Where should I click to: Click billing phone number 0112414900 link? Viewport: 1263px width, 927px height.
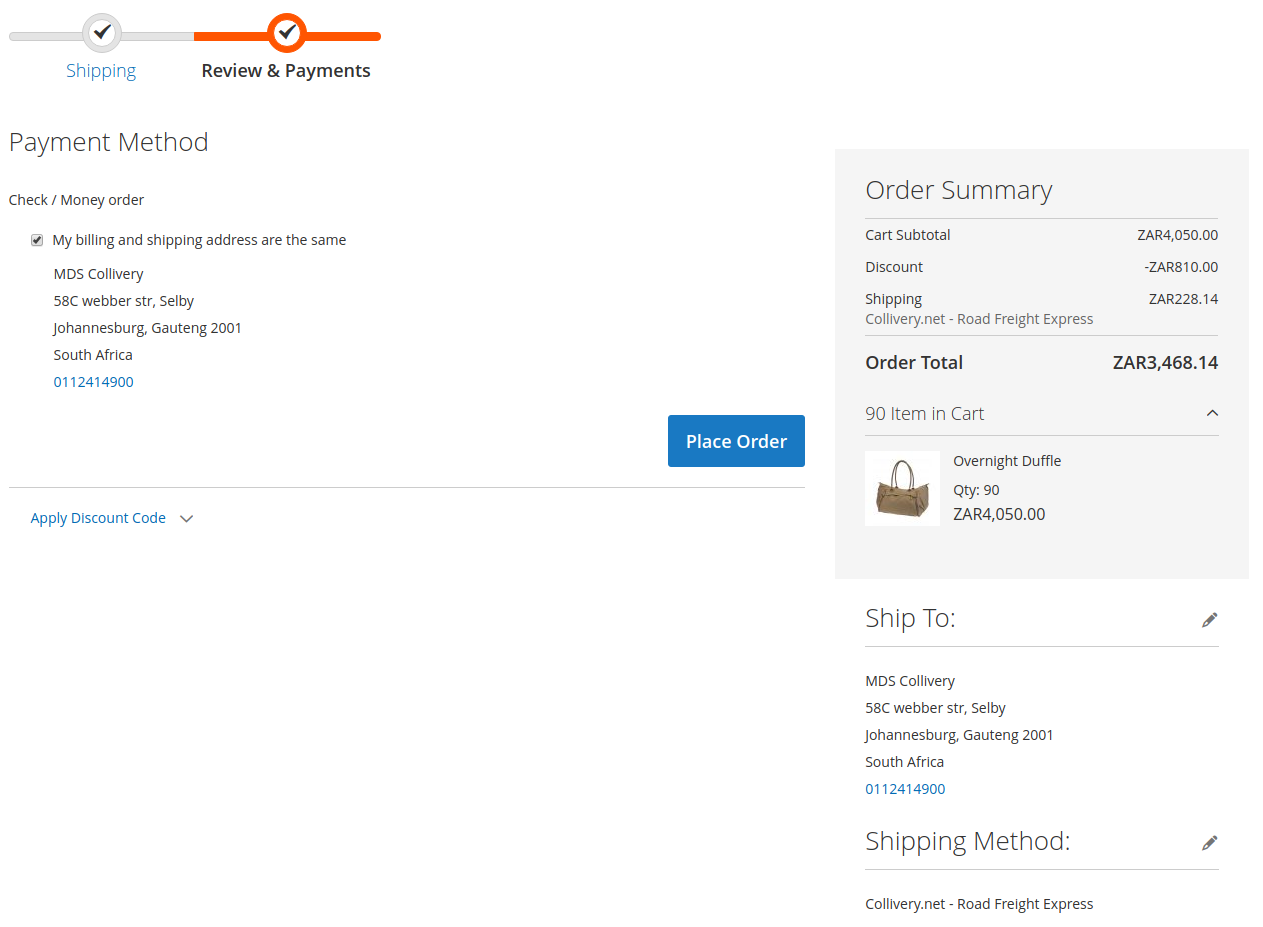(93, 382)
